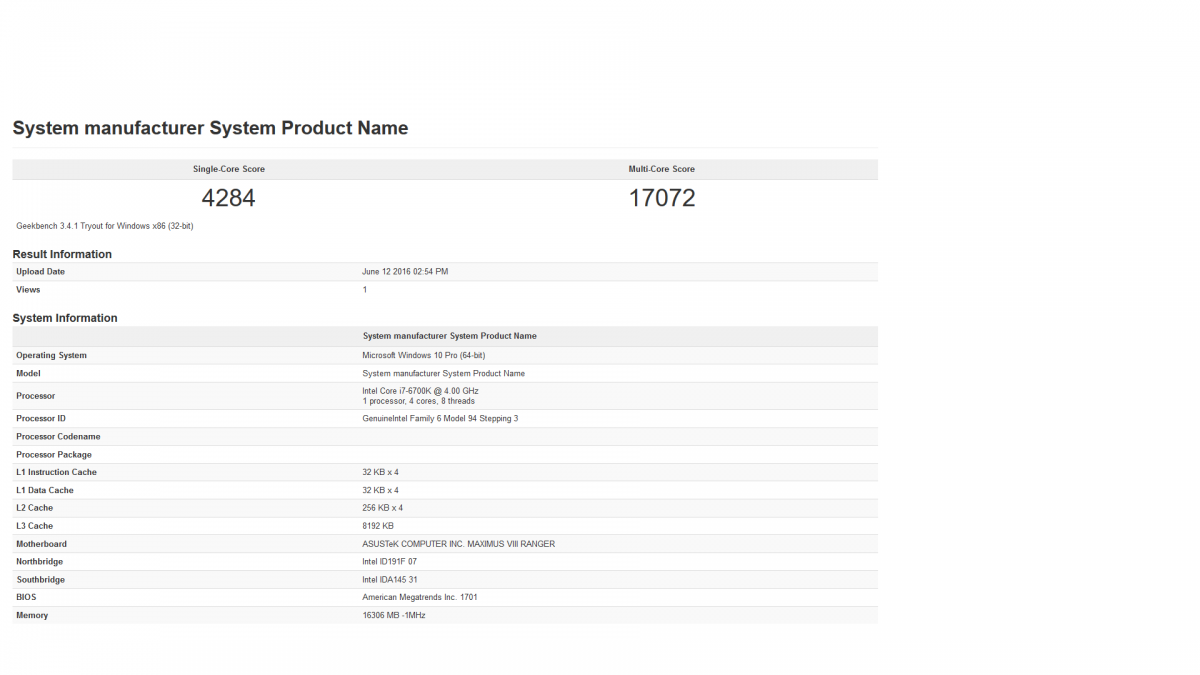Select the single-core score value 4284

point(229,198)
